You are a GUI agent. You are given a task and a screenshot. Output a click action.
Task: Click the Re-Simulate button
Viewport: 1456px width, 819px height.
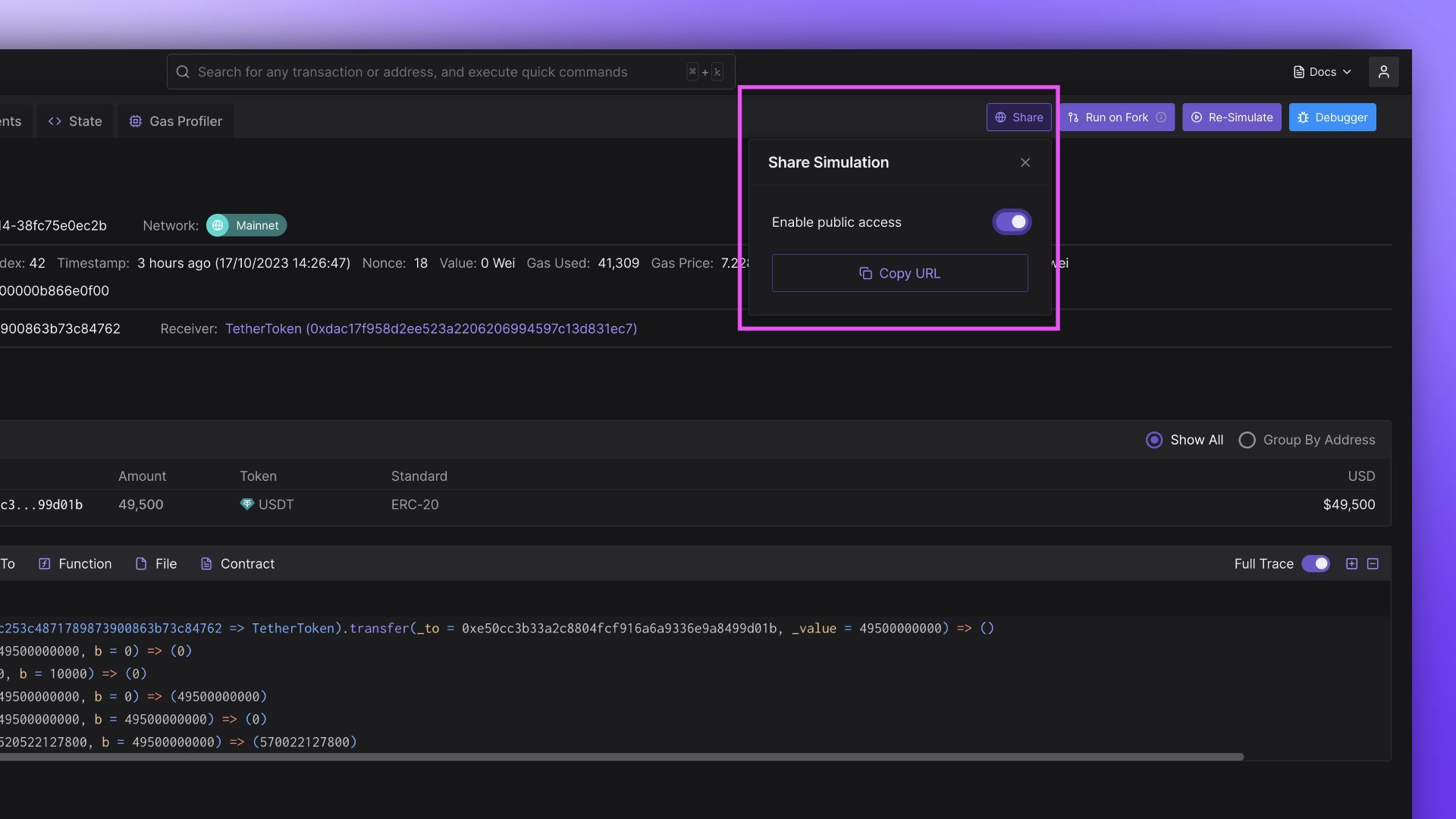point(1232,118)
